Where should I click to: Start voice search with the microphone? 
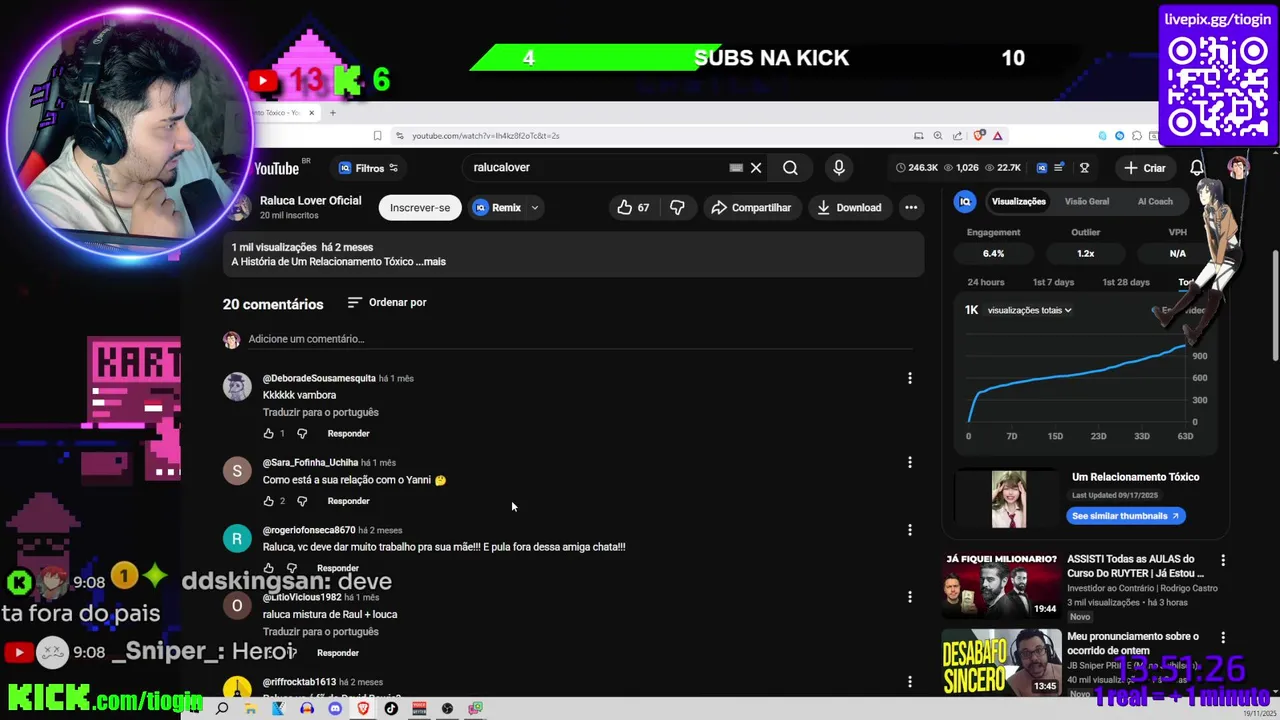(x=839, y=168)
